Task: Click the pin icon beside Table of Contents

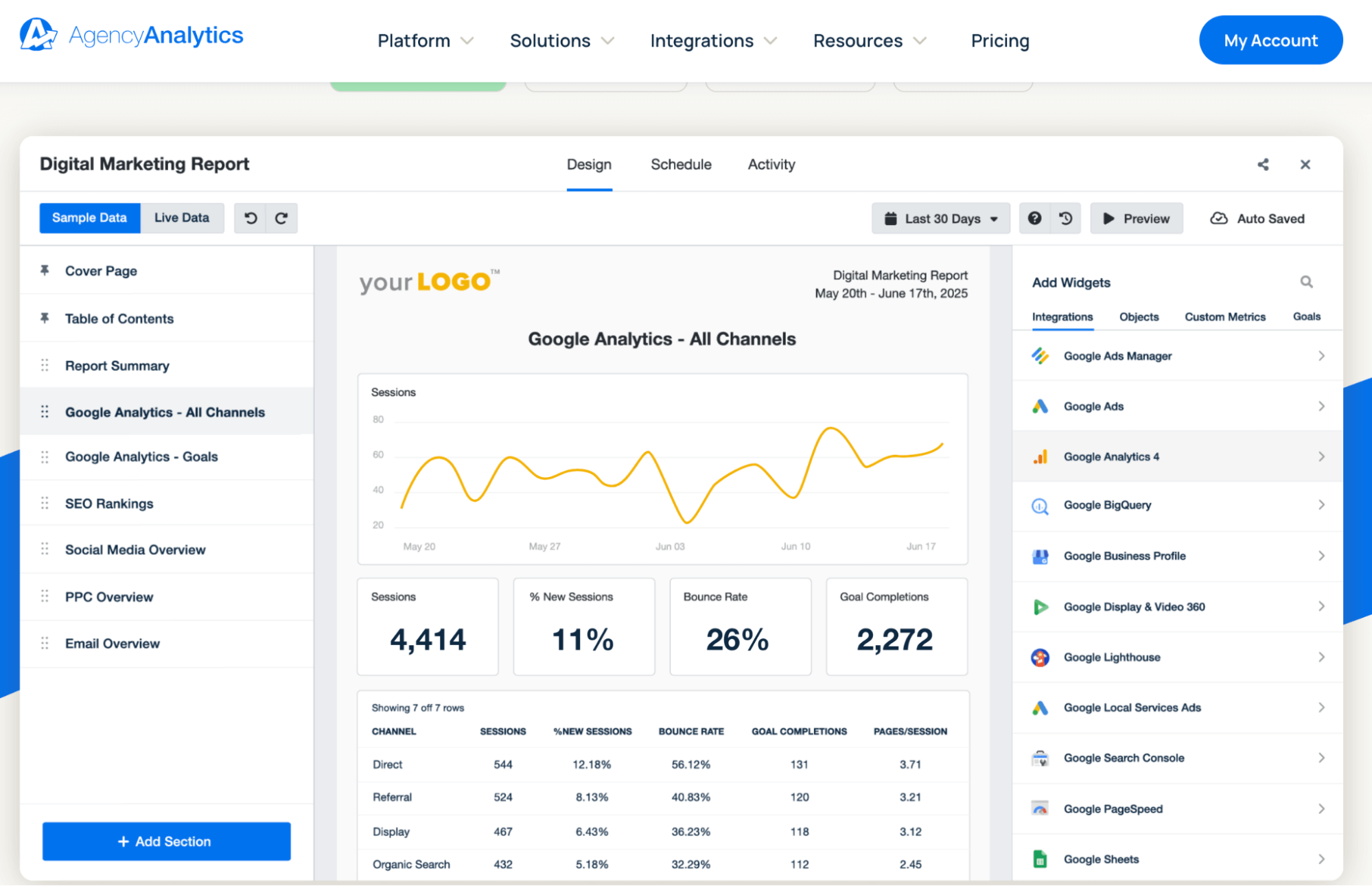Action: click(45, 318)
